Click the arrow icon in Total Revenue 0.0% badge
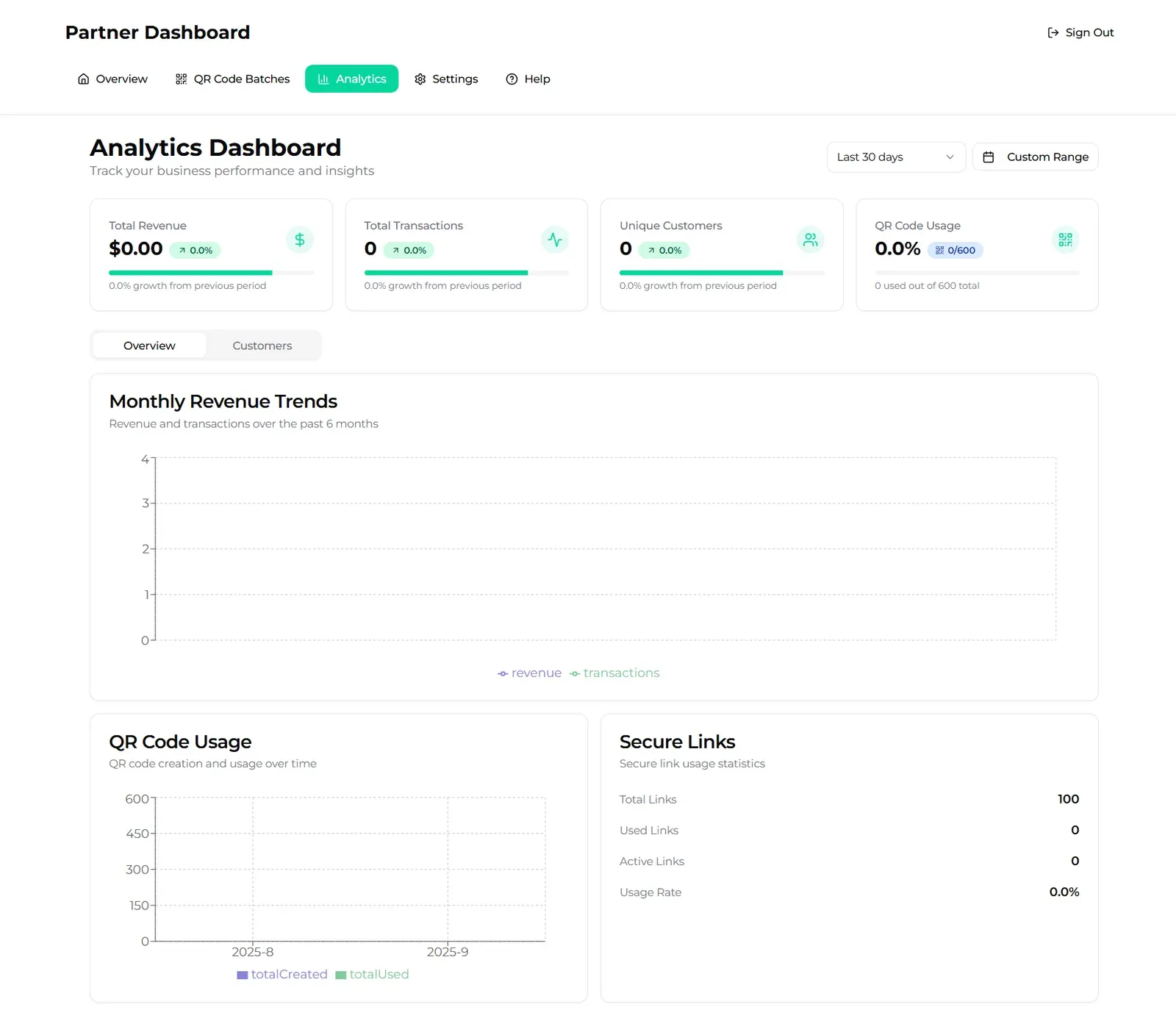Screen dimensions: 1176x1021 (x=182, y=251)
